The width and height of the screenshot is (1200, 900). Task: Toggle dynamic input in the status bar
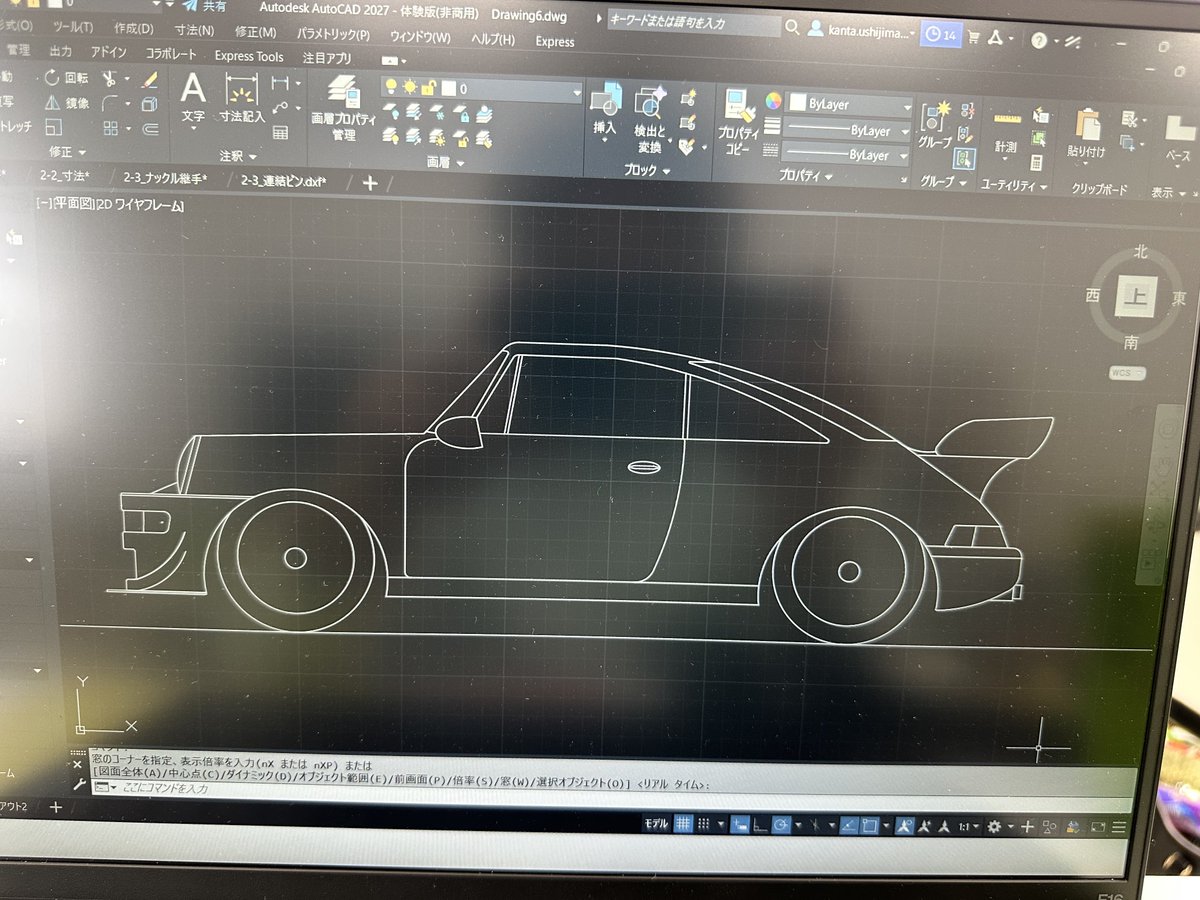(741, 825)
